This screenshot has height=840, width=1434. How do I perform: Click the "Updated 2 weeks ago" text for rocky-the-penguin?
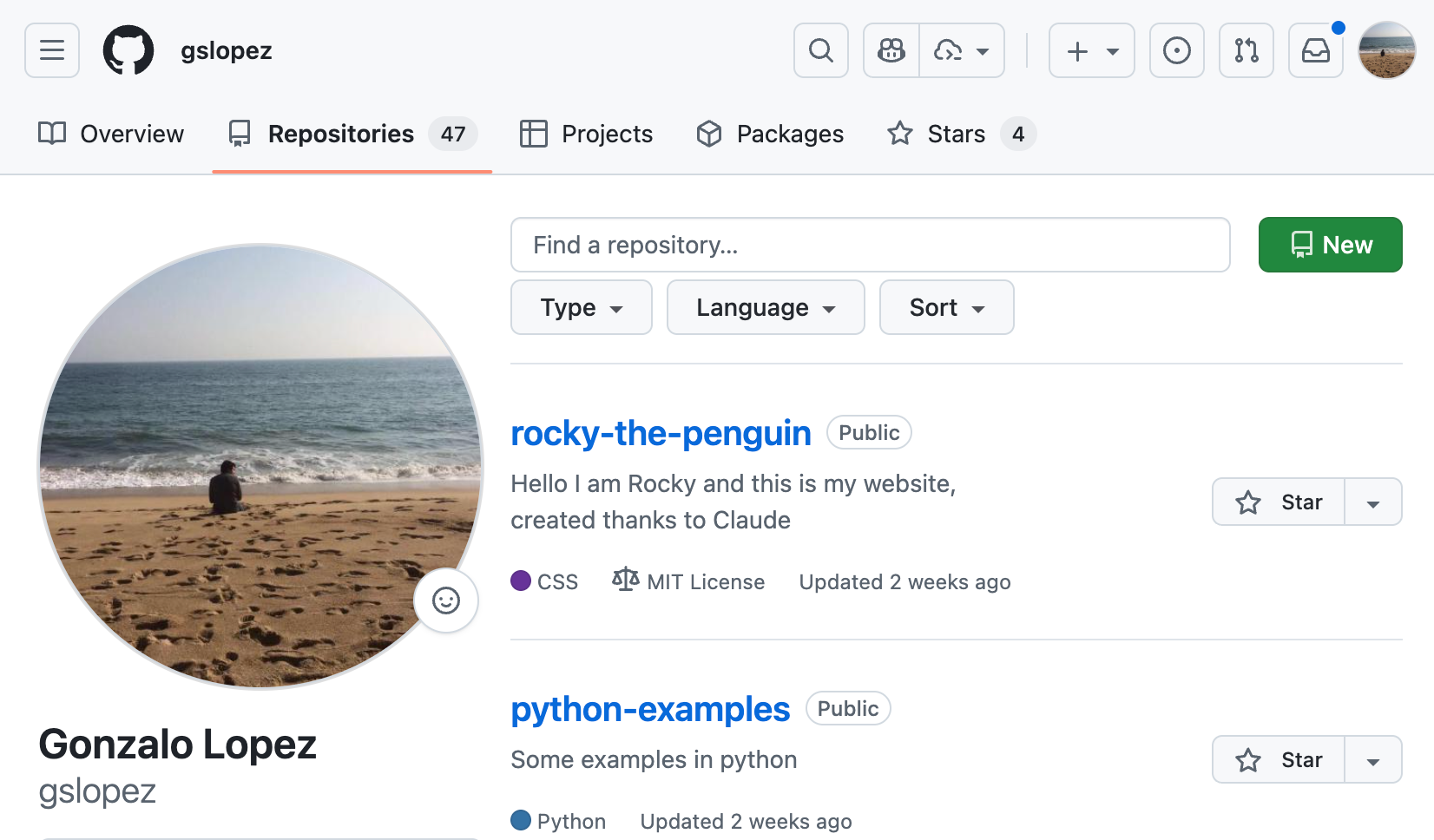point(904,581)
